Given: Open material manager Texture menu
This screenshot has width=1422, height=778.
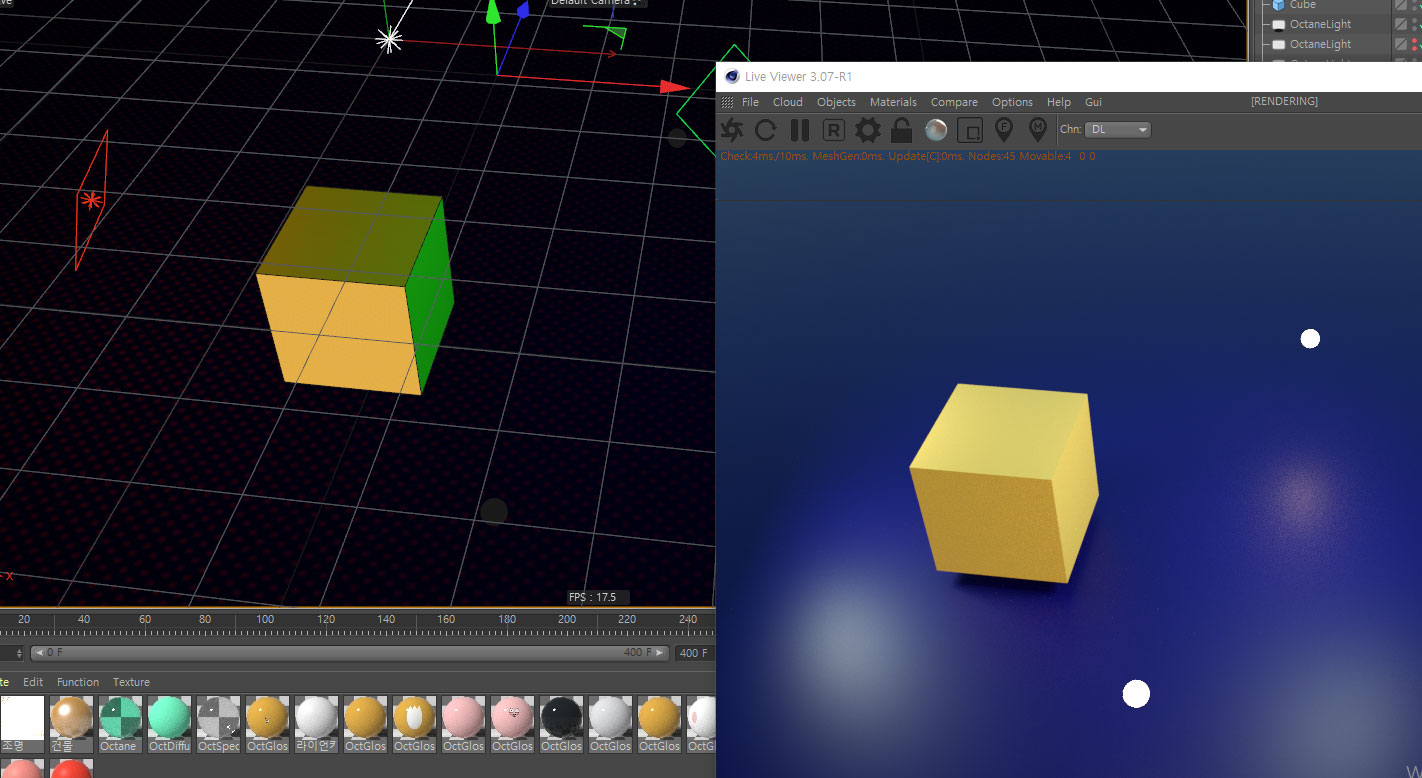Looking at the screenshot, I should tap(131, 682).
